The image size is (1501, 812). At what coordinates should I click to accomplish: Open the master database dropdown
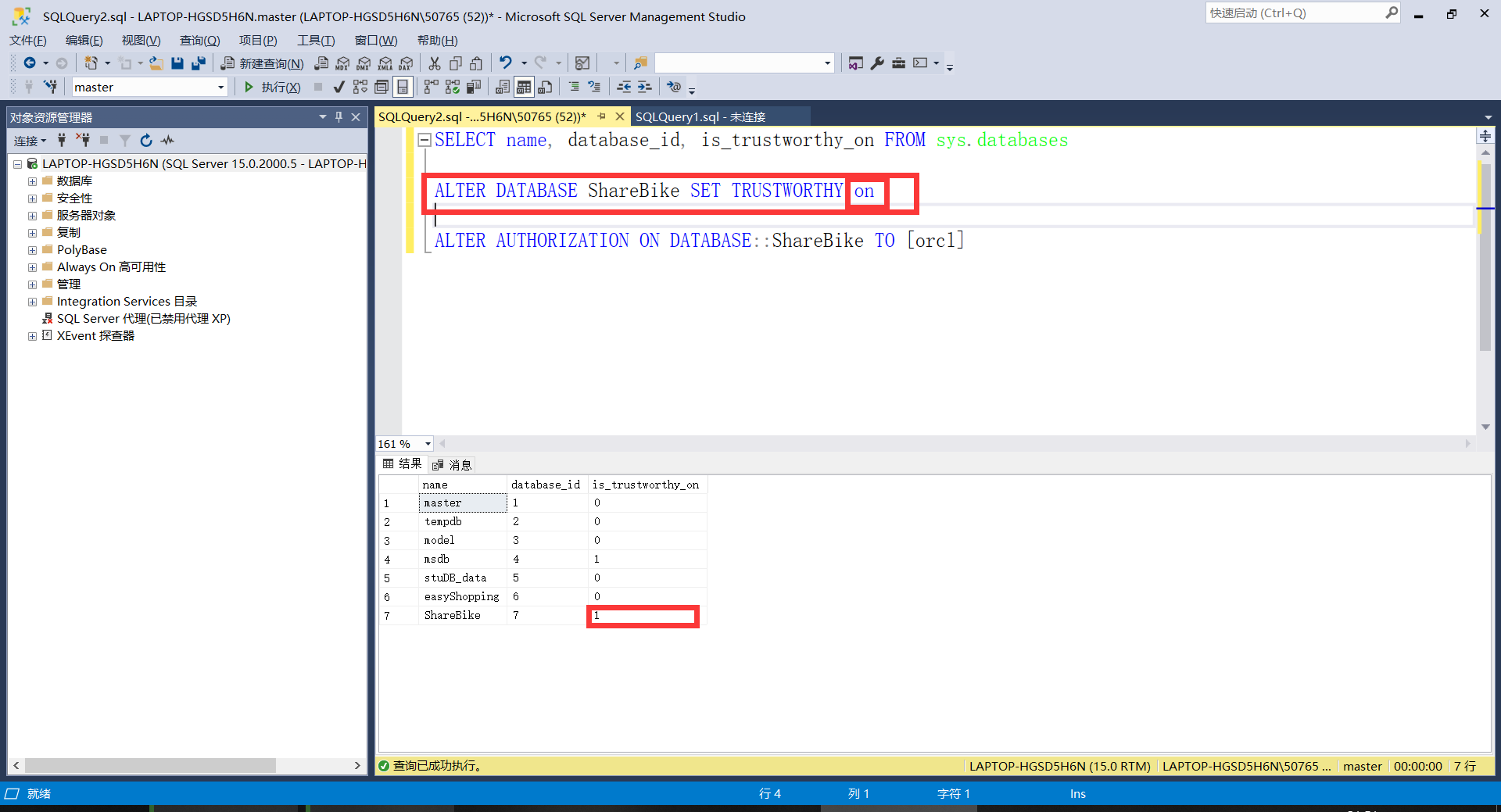(221, 87)
